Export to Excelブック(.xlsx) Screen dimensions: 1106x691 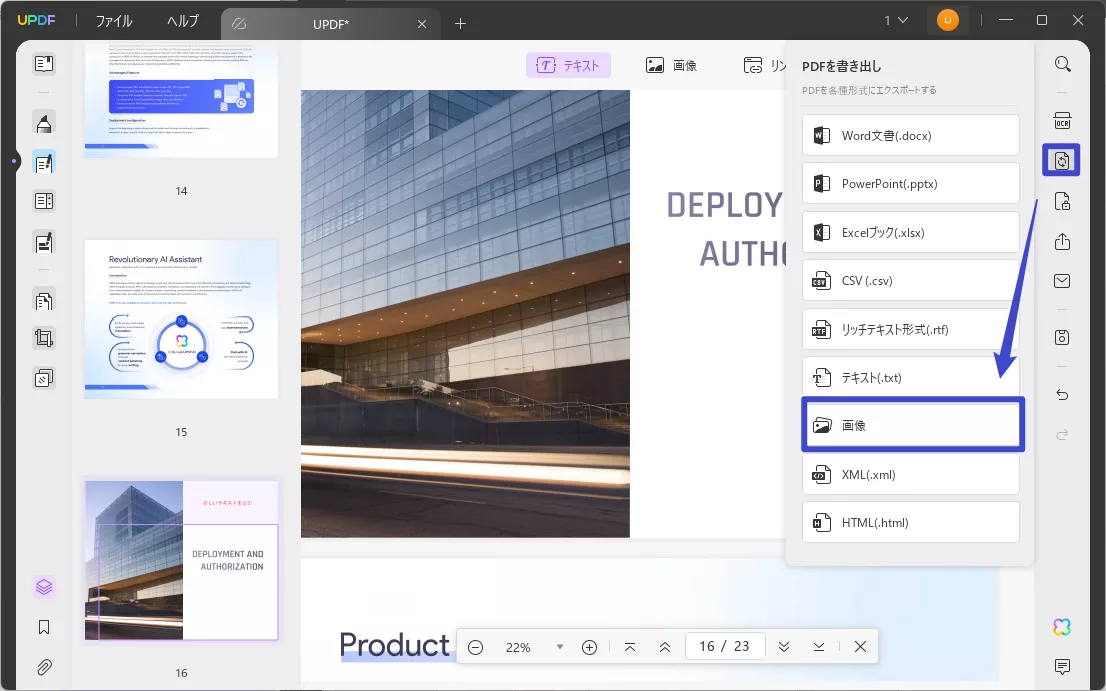911,233
